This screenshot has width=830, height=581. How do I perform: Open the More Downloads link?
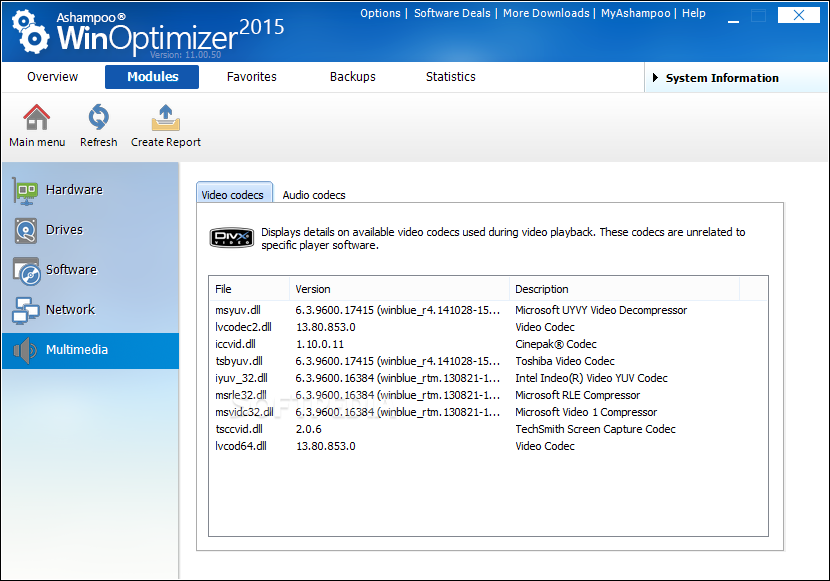pyautogui.click(x=546, y=13)
